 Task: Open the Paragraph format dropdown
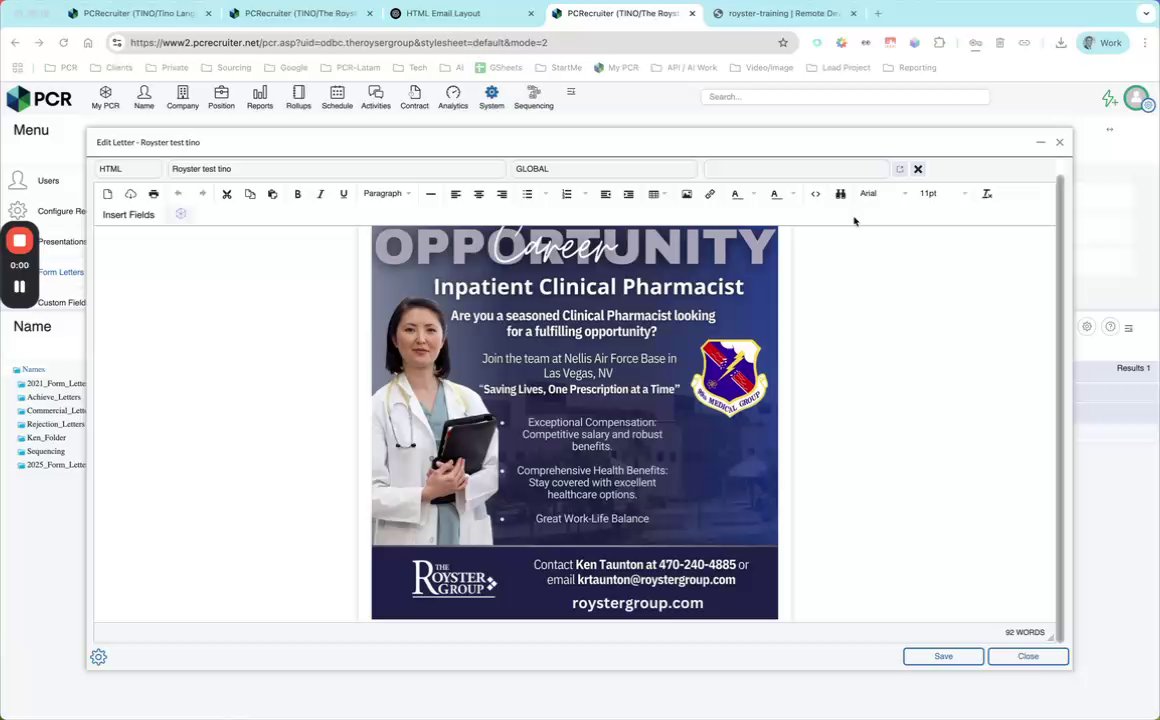tap(387, 194)
